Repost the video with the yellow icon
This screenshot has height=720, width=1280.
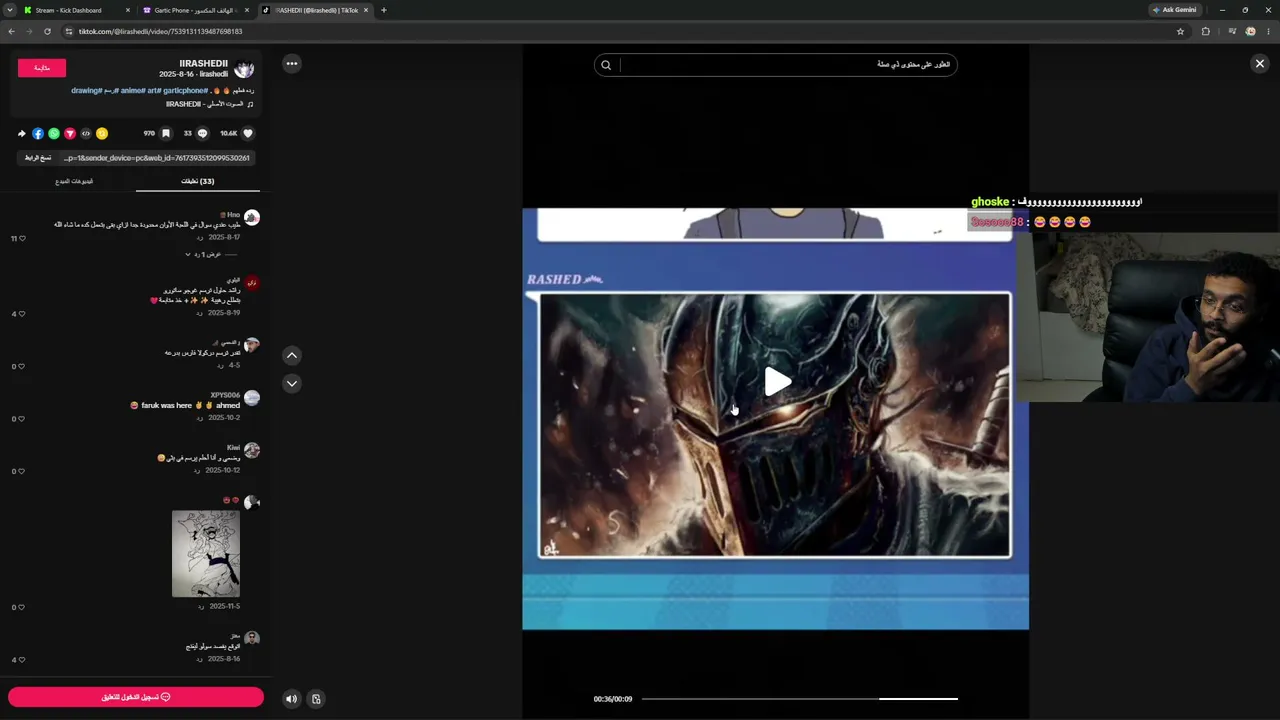click(x=102, y=133)
